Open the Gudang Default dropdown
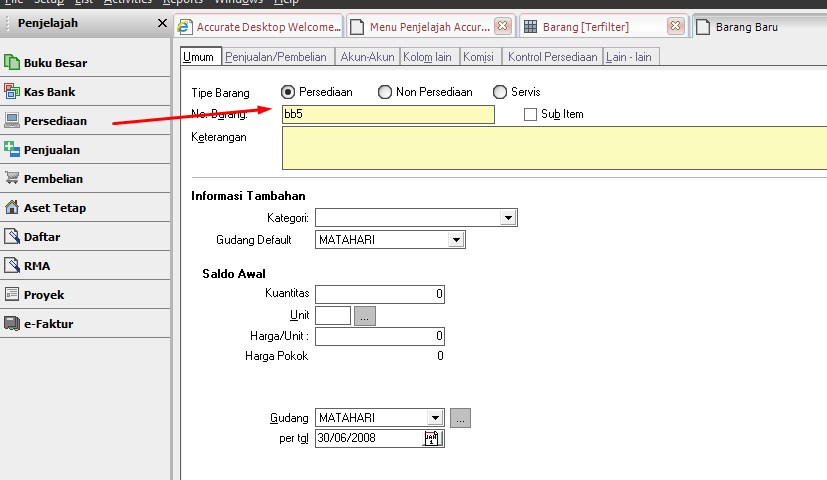 [456, 240]
